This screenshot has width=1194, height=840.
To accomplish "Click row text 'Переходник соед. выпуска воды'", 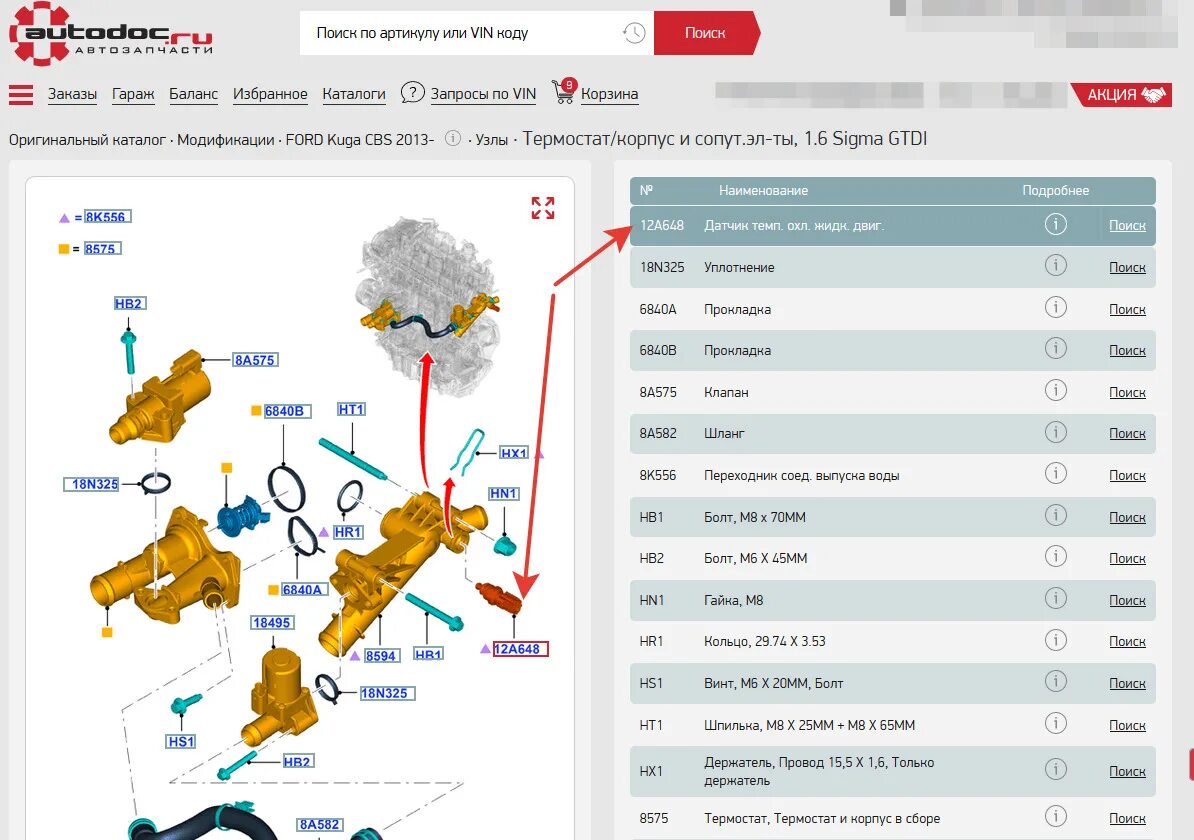I will coord(801,475).
